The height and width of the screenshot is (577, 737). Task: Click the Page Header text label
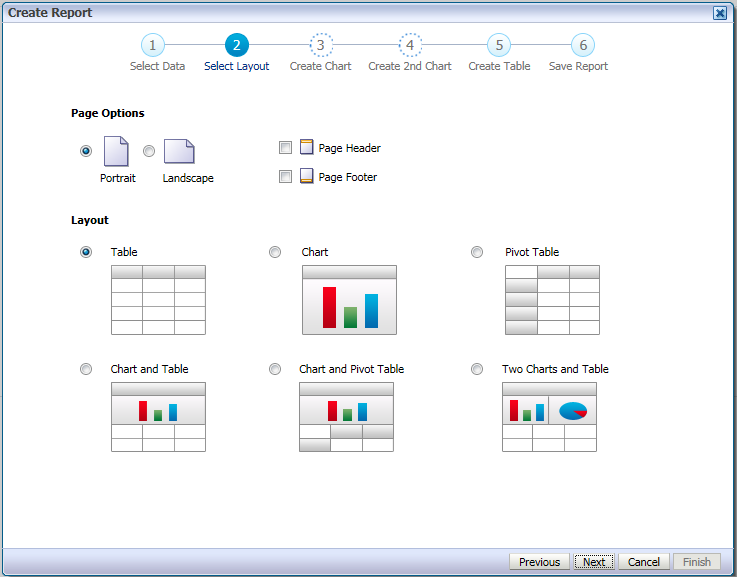(350, 148)
